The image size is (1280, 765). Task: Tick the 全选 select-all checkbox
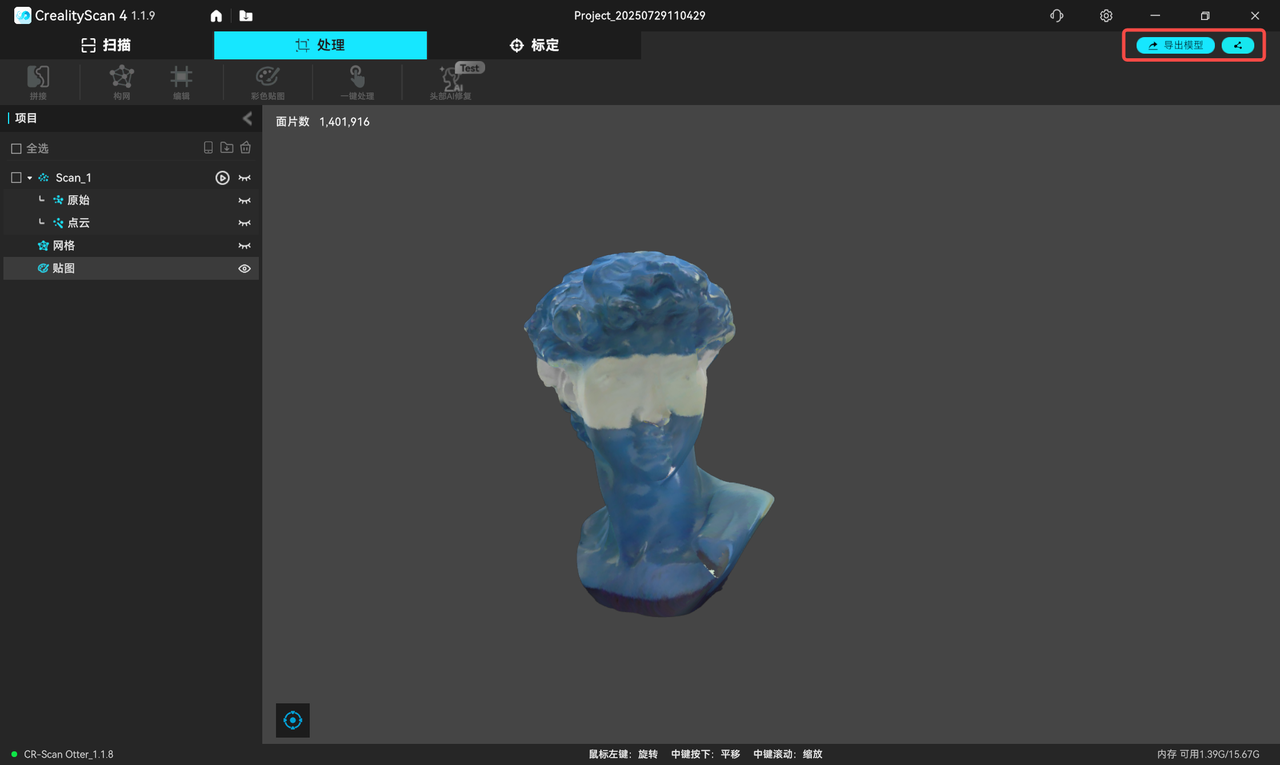pyautogui.click(x=16, y=148)
